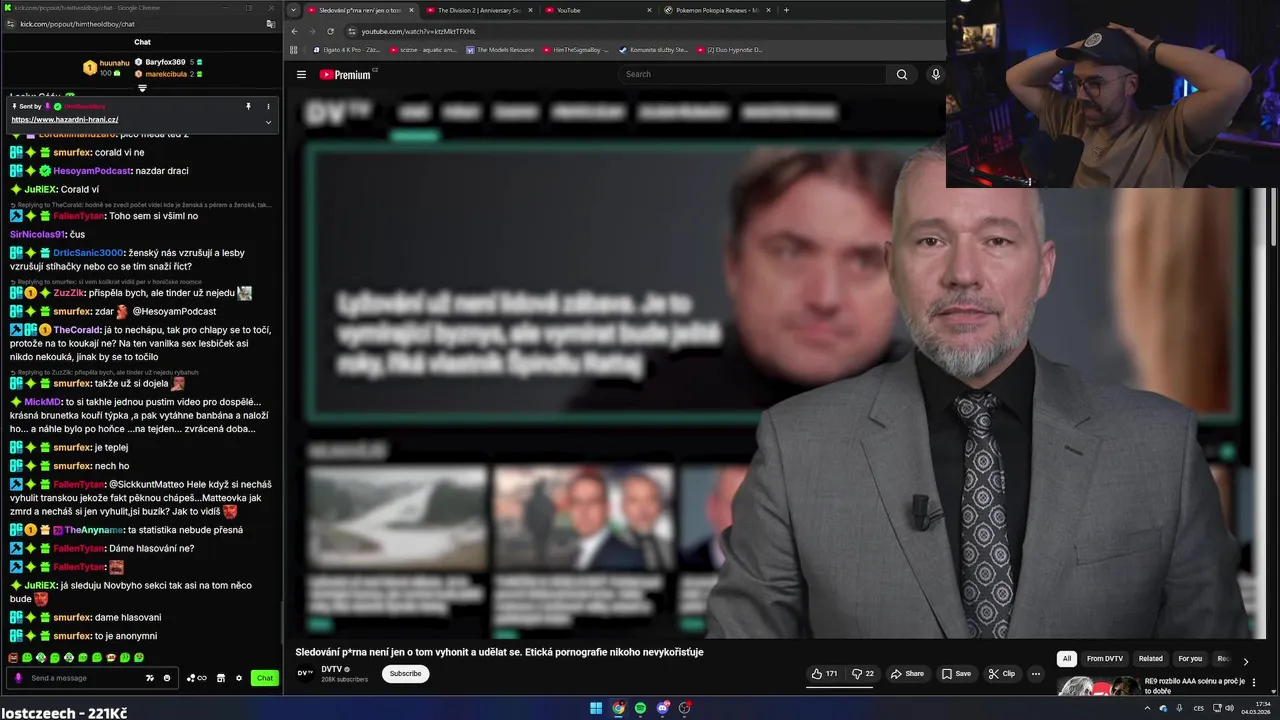
Task: Open The Models Resource bookmark
Action: [500, 49]
